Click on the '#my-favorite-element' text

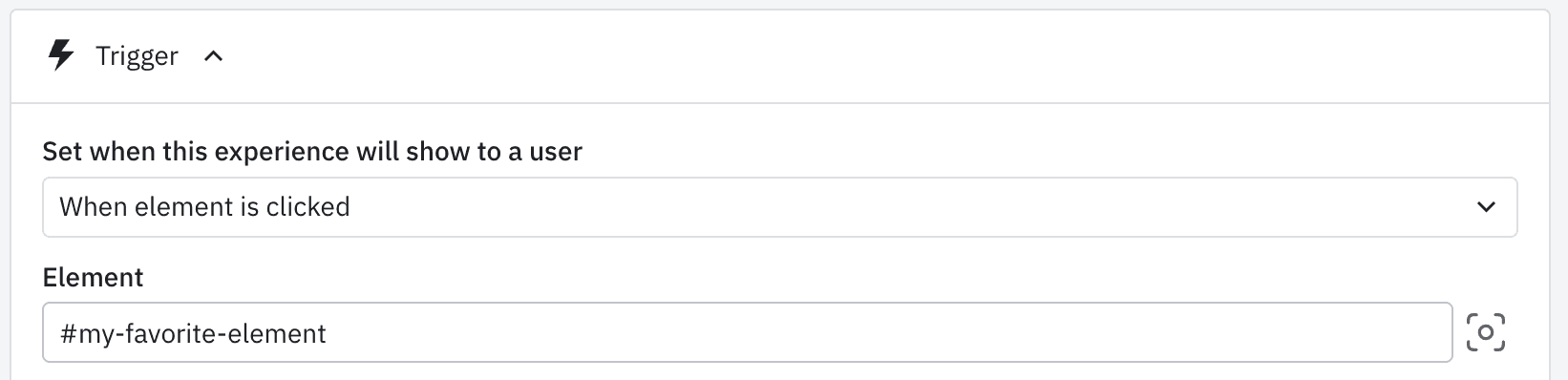point(193,333)
